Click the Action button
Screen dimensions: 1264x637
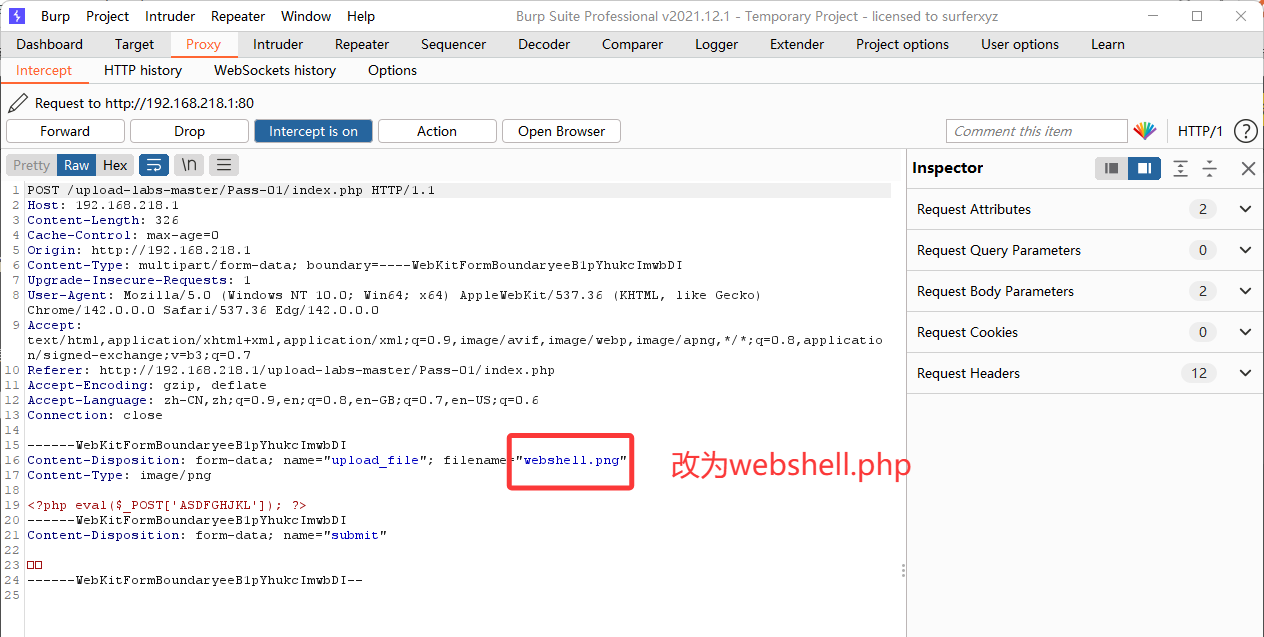437,131
